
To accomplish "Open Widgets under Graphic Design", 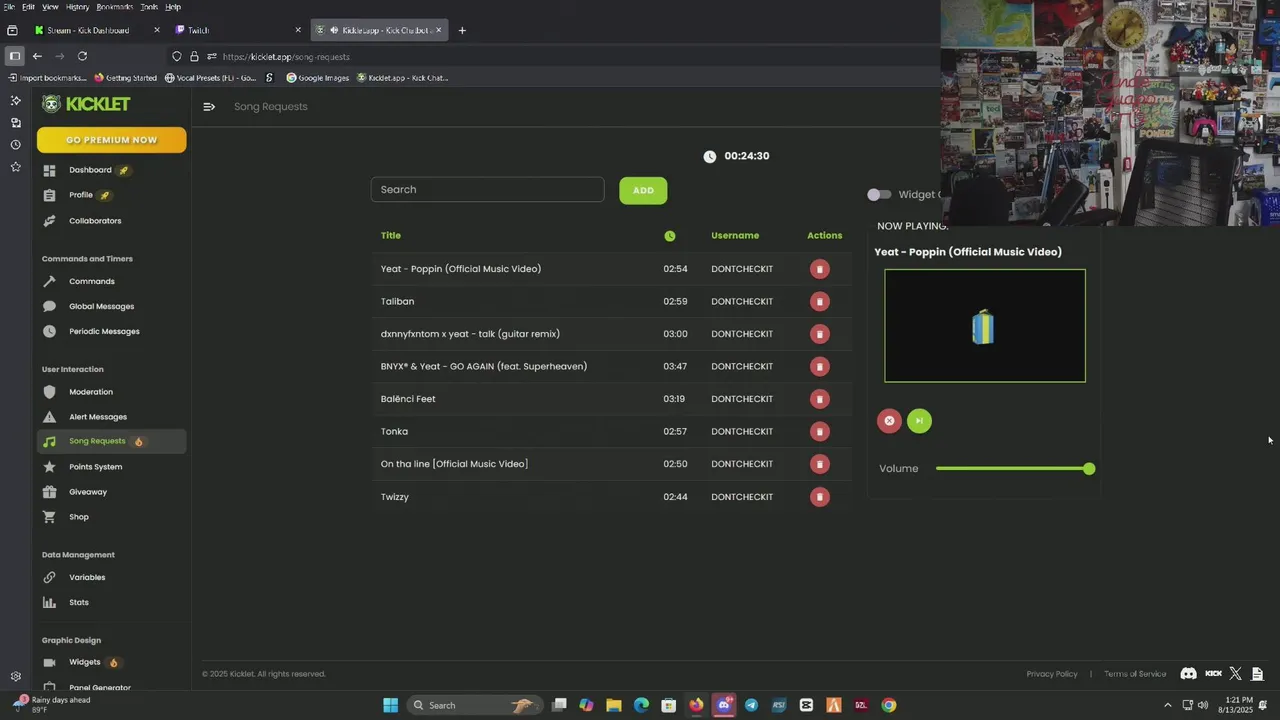I will point(111,662).
